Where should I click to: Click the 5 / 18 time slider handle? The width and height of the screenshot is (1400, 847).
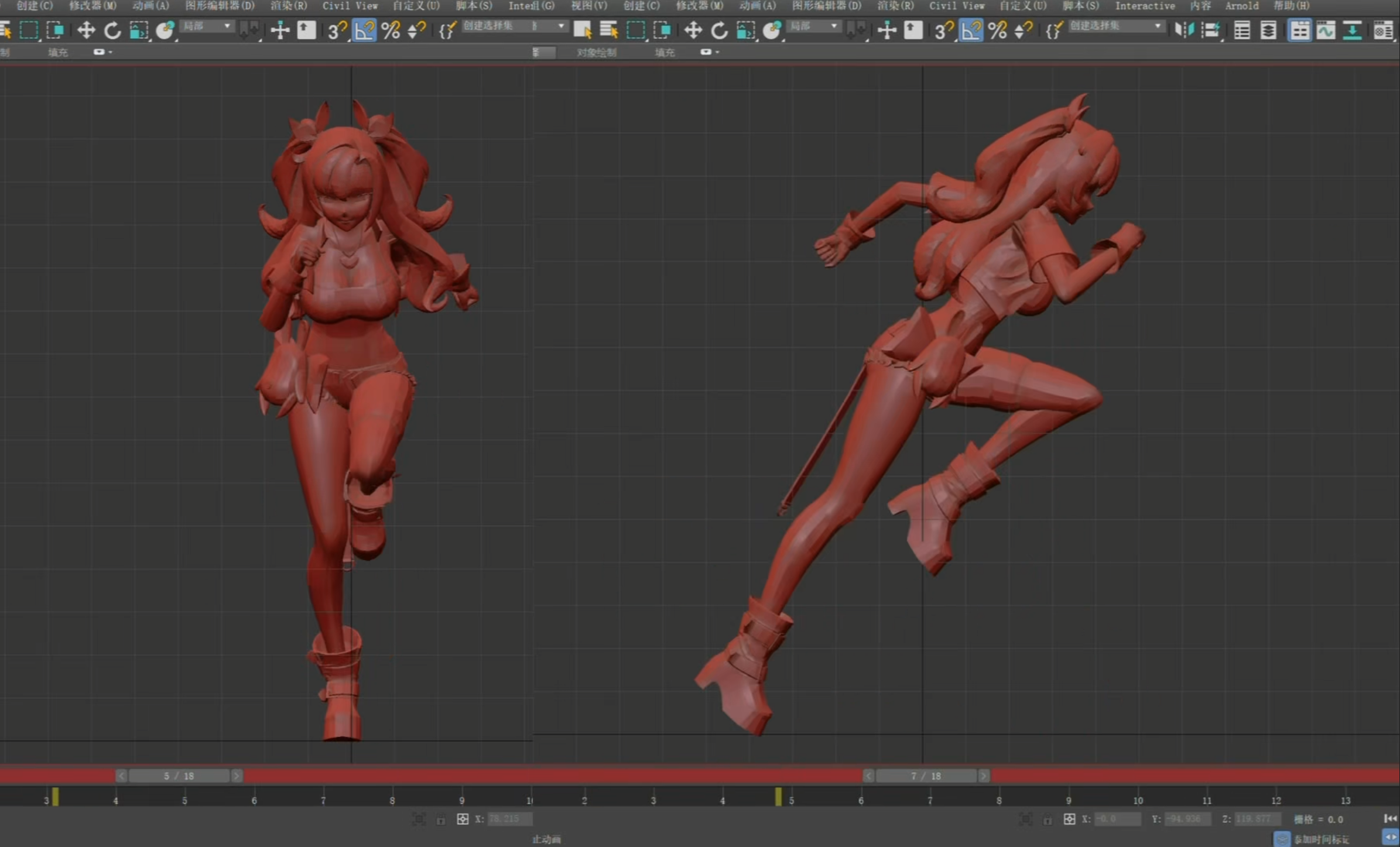pyautogui.click(x=179, y=776)
